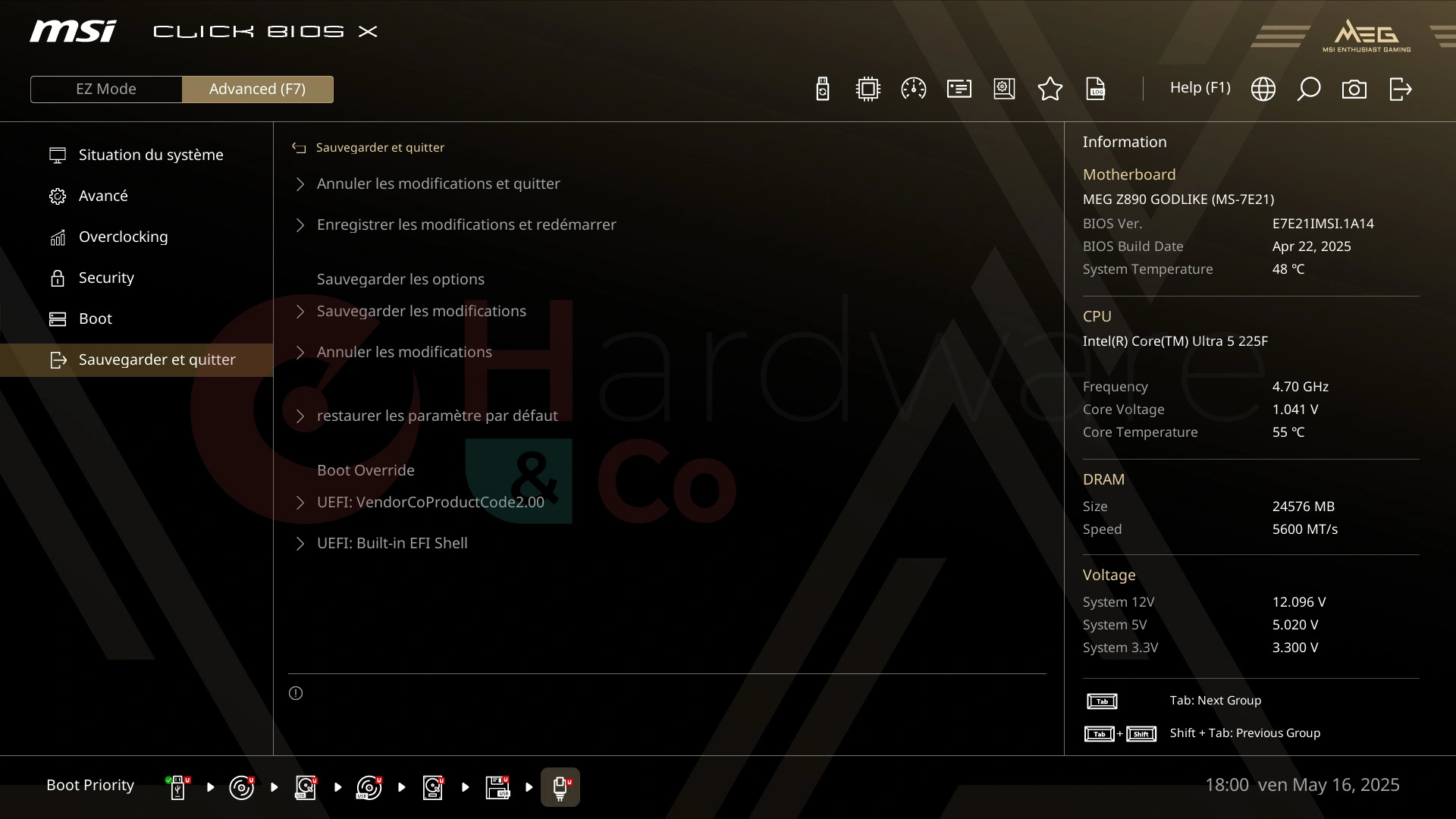Click the Sauvegarder les options heading

400,279
